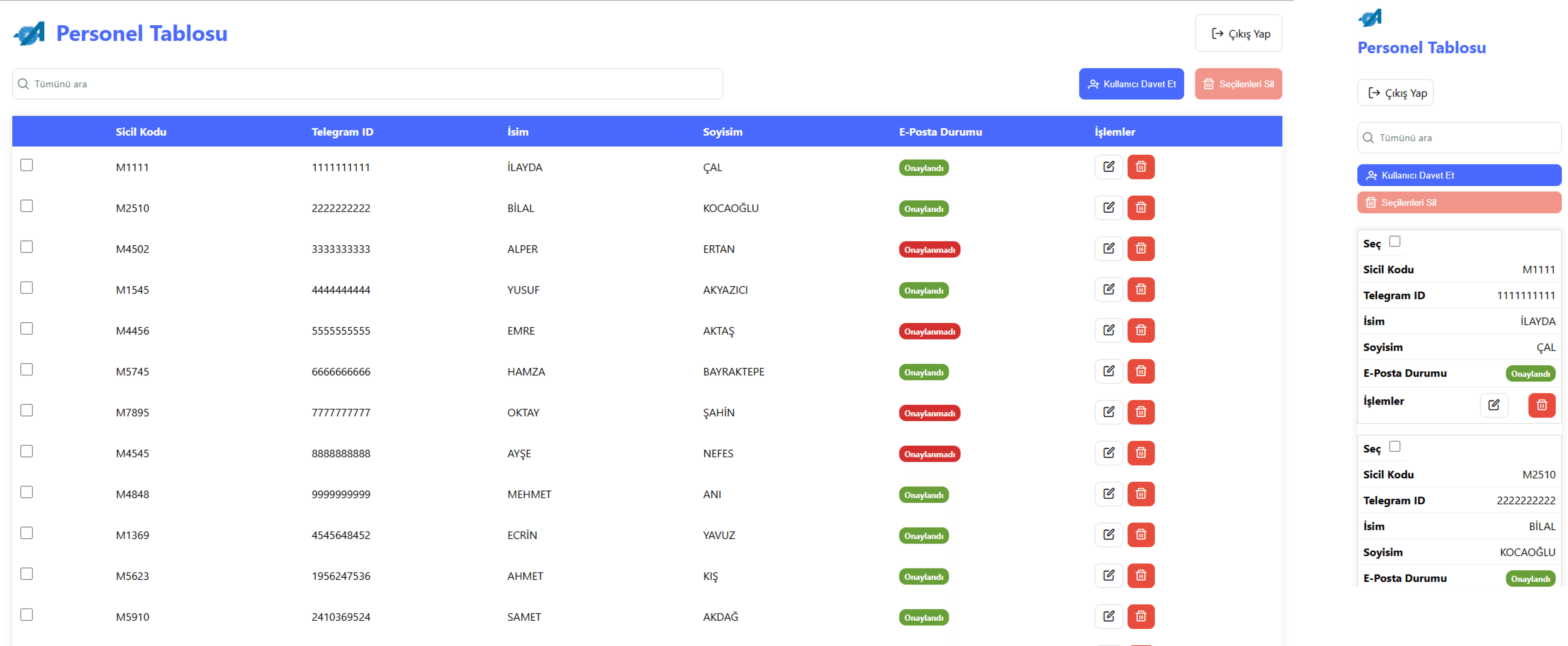
Task: Select checkbox for sicil kodu M1111
Action: (x=26, y=165)
